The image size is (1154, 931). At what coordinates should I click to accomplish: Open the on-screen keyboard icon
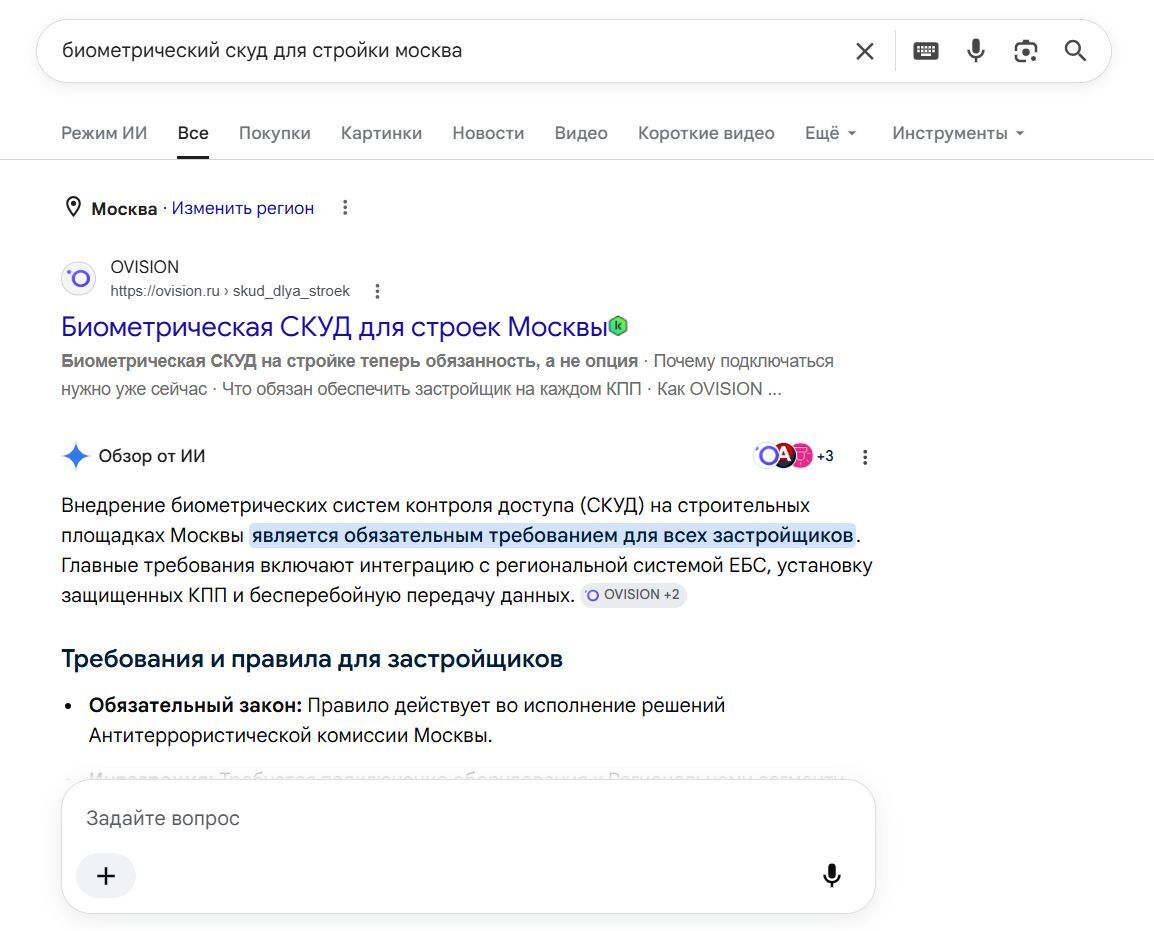[x=925, y=51]
